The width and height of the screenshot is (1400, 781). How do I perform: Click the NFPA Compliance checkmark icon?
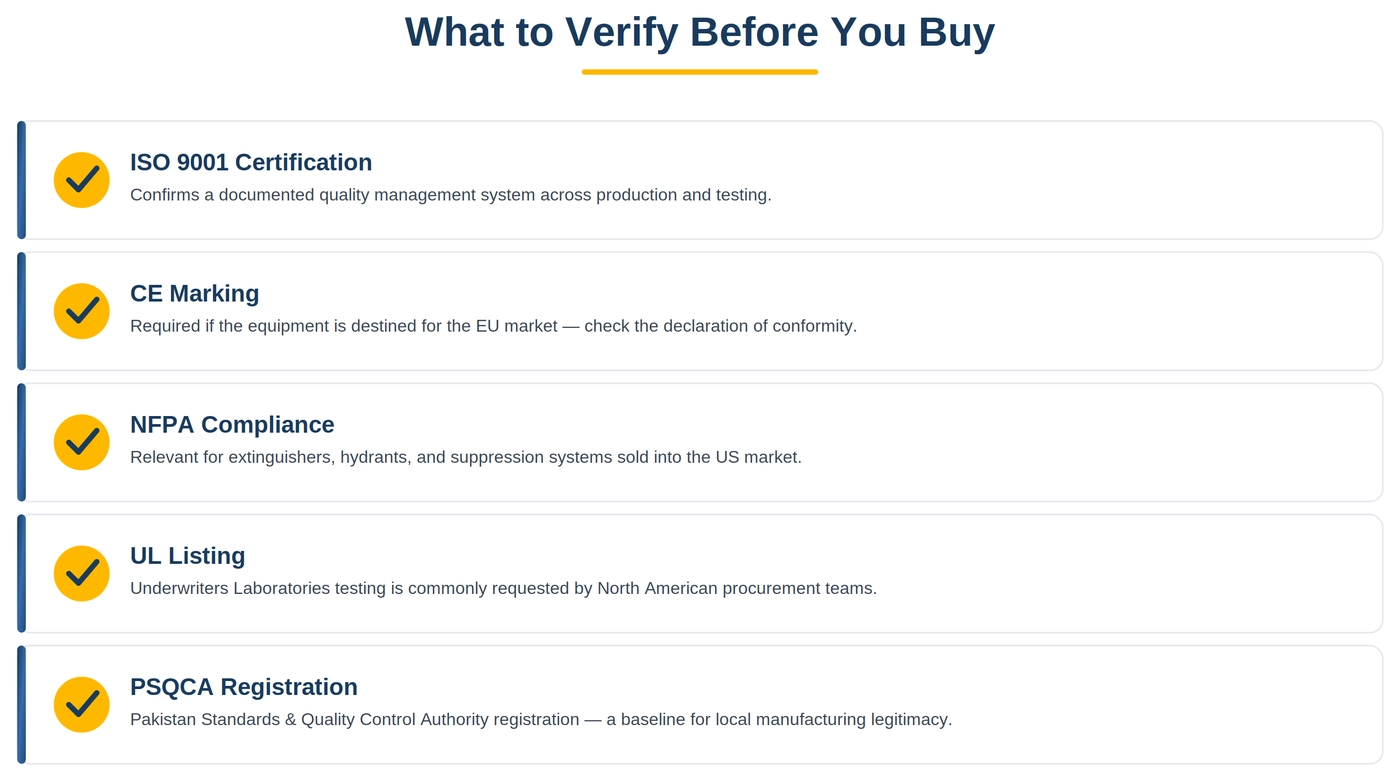click(81, 442)
